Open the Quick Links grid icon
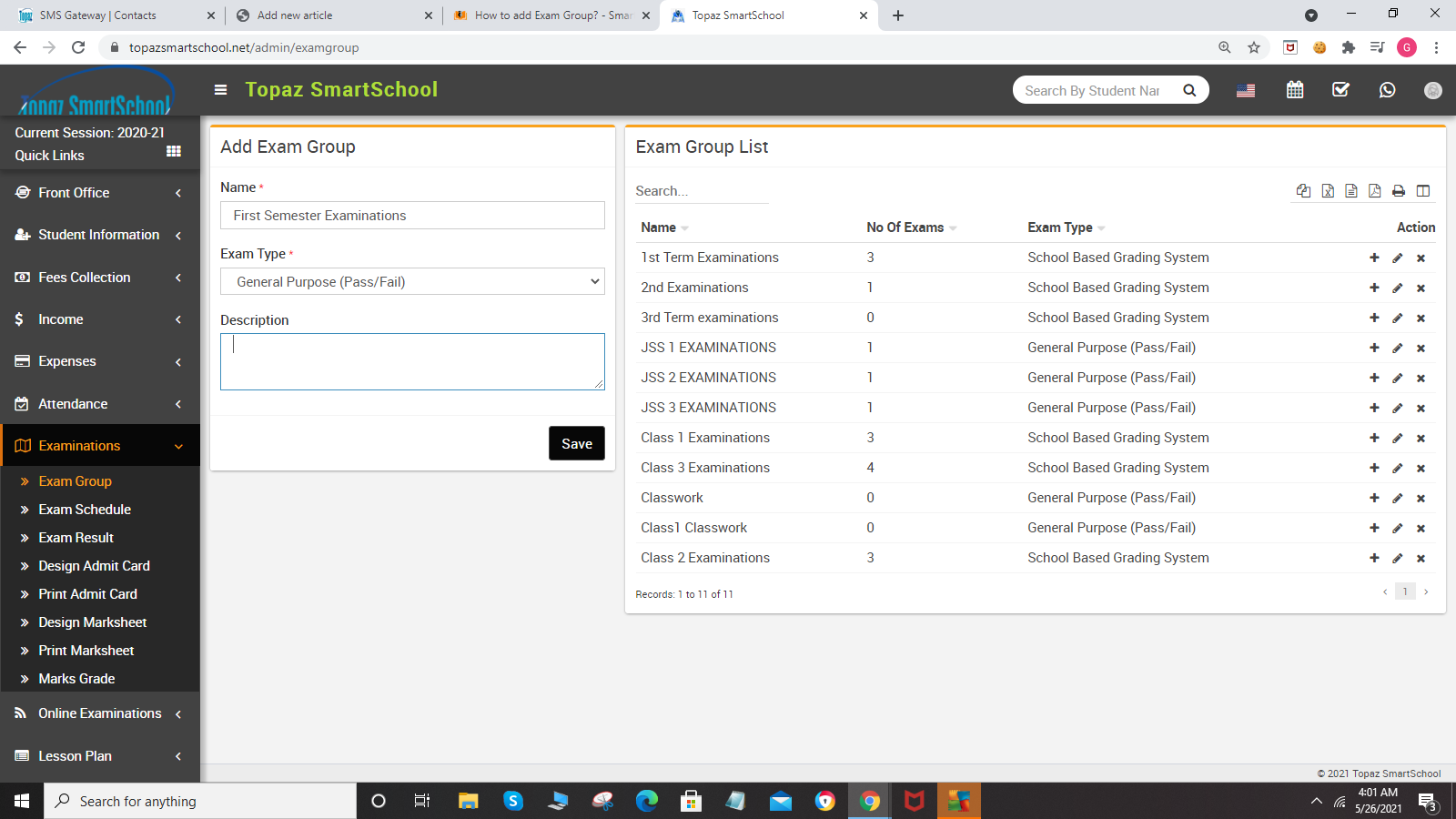This screenshot has height=819, width=1456. click(173, 151)
